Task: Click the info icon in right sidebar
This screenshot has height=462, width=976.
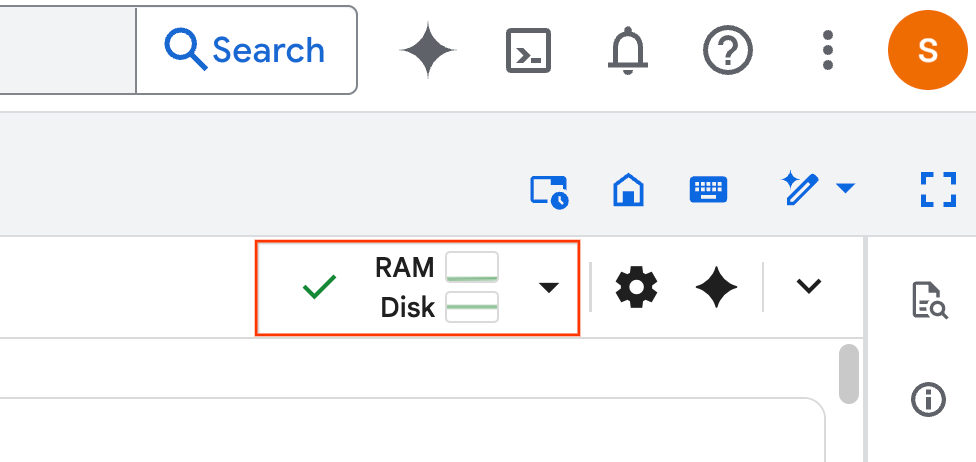Action: pyautogui.click(x=929, y=400)
